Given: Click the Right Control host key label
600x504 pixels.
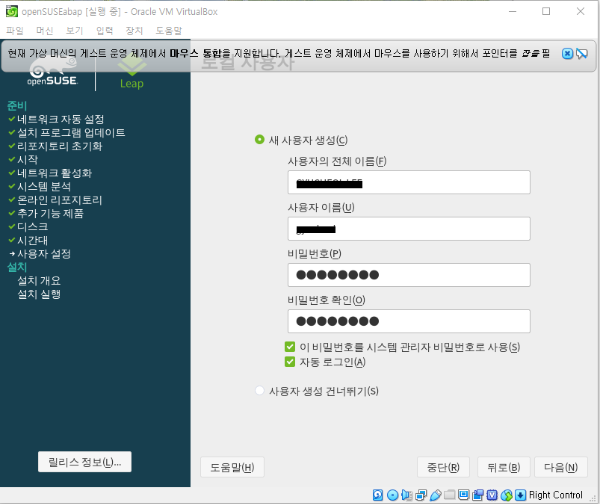Looking at the screenshot, I should [556, 495].
